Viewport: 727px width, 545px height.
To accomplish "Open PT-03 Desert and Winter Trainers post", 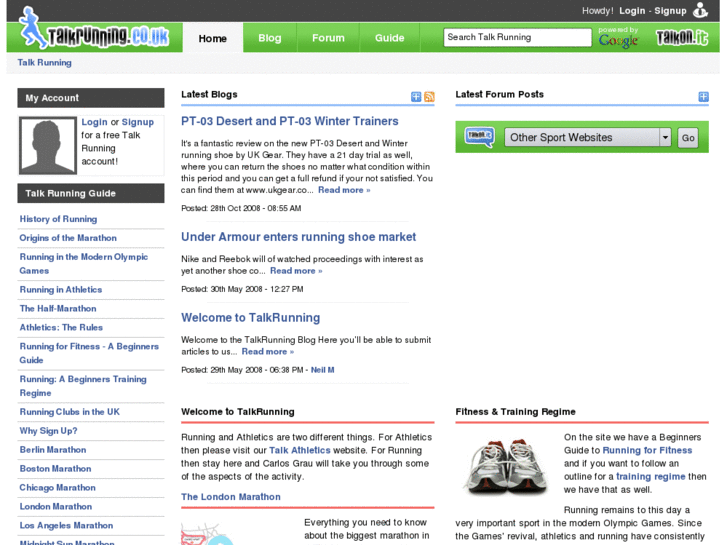I will [x=290, y=121].
